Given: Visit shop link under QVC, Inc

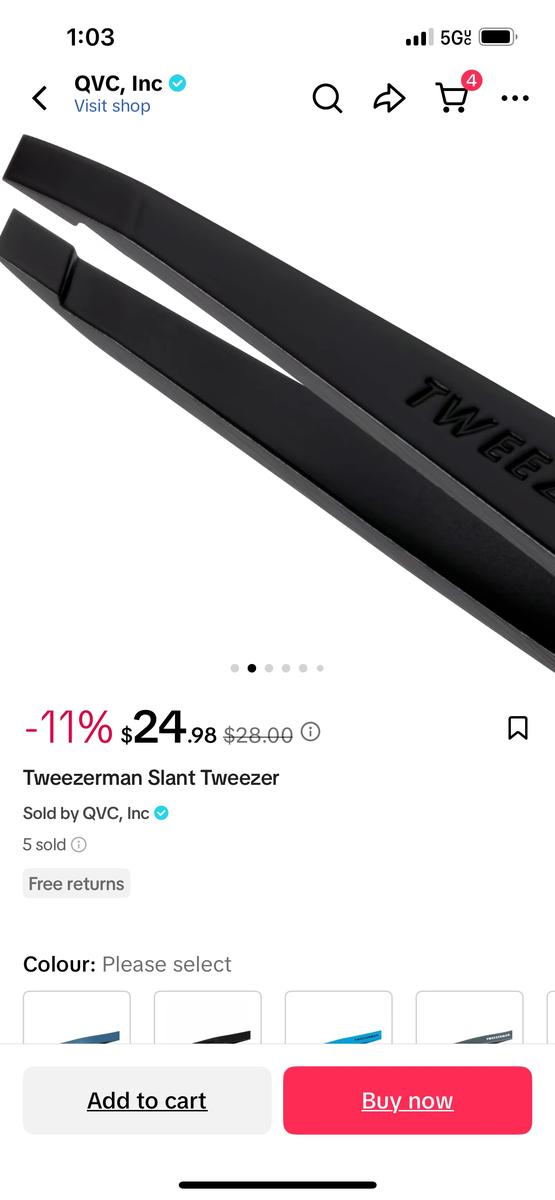Looking at the screenshot, I should click(x=112, y=106).
